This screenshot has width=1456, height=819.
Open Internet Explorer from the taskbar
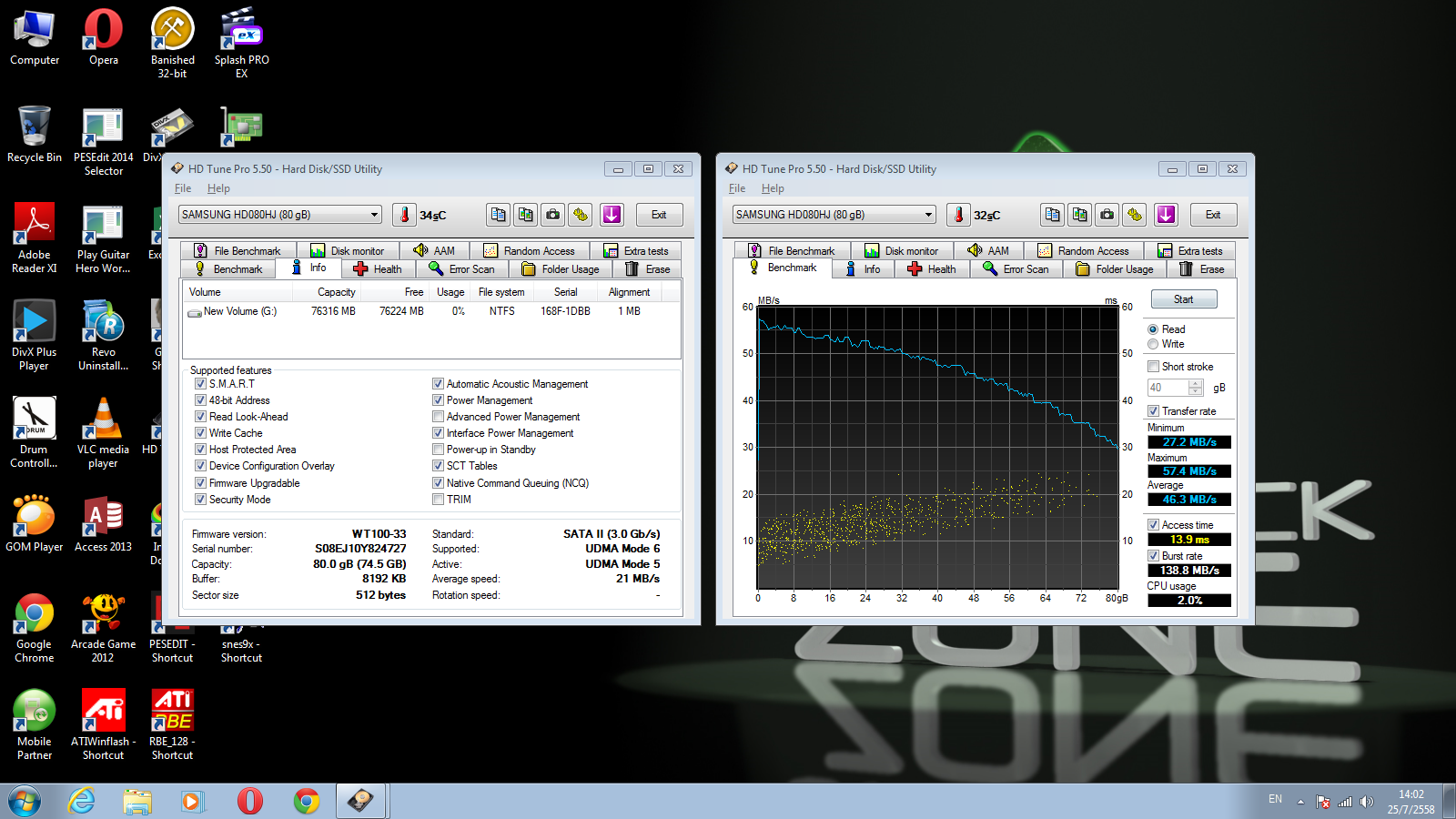(x=82, y=801)
